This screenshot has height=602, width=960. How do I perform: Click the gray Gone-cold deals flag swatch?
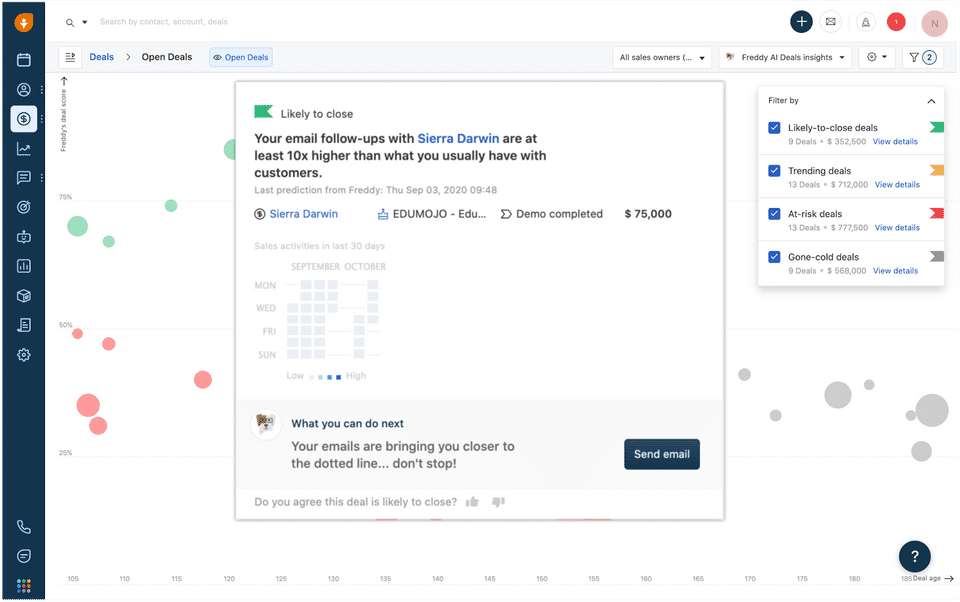pyautogui.click(x=937, y=256)
